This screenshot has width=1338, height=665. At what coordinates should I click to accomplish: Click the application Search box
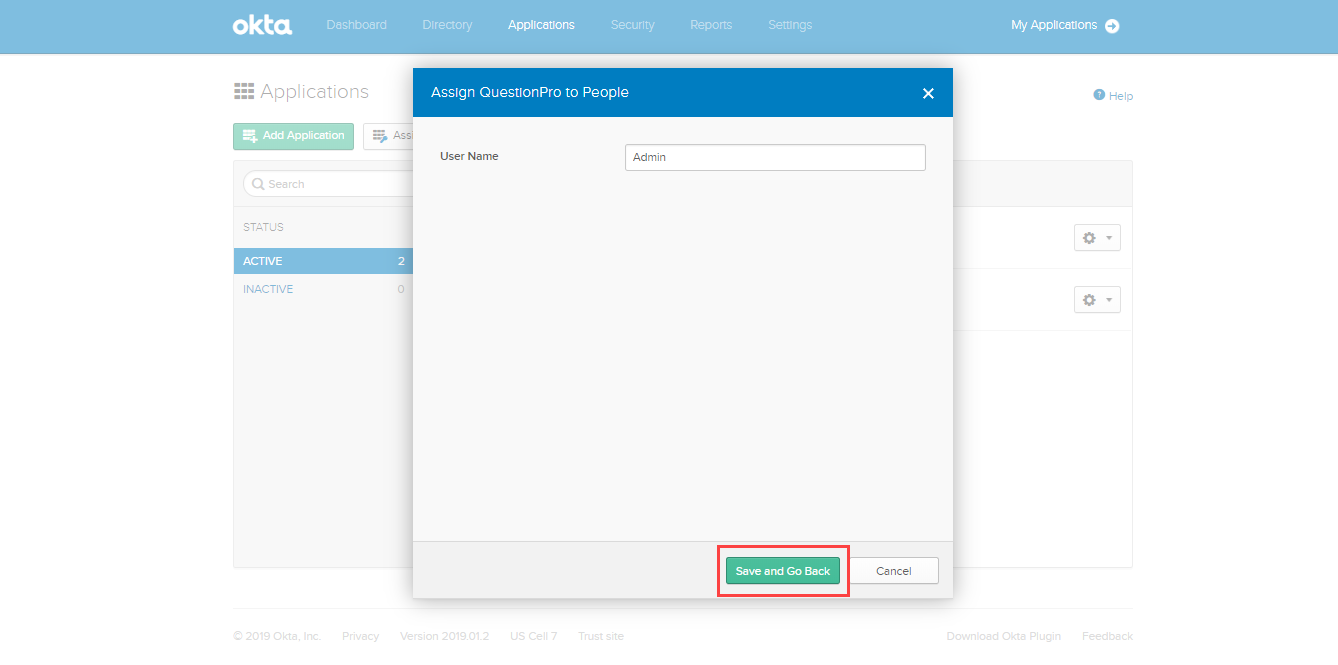[x=328, y=184]
